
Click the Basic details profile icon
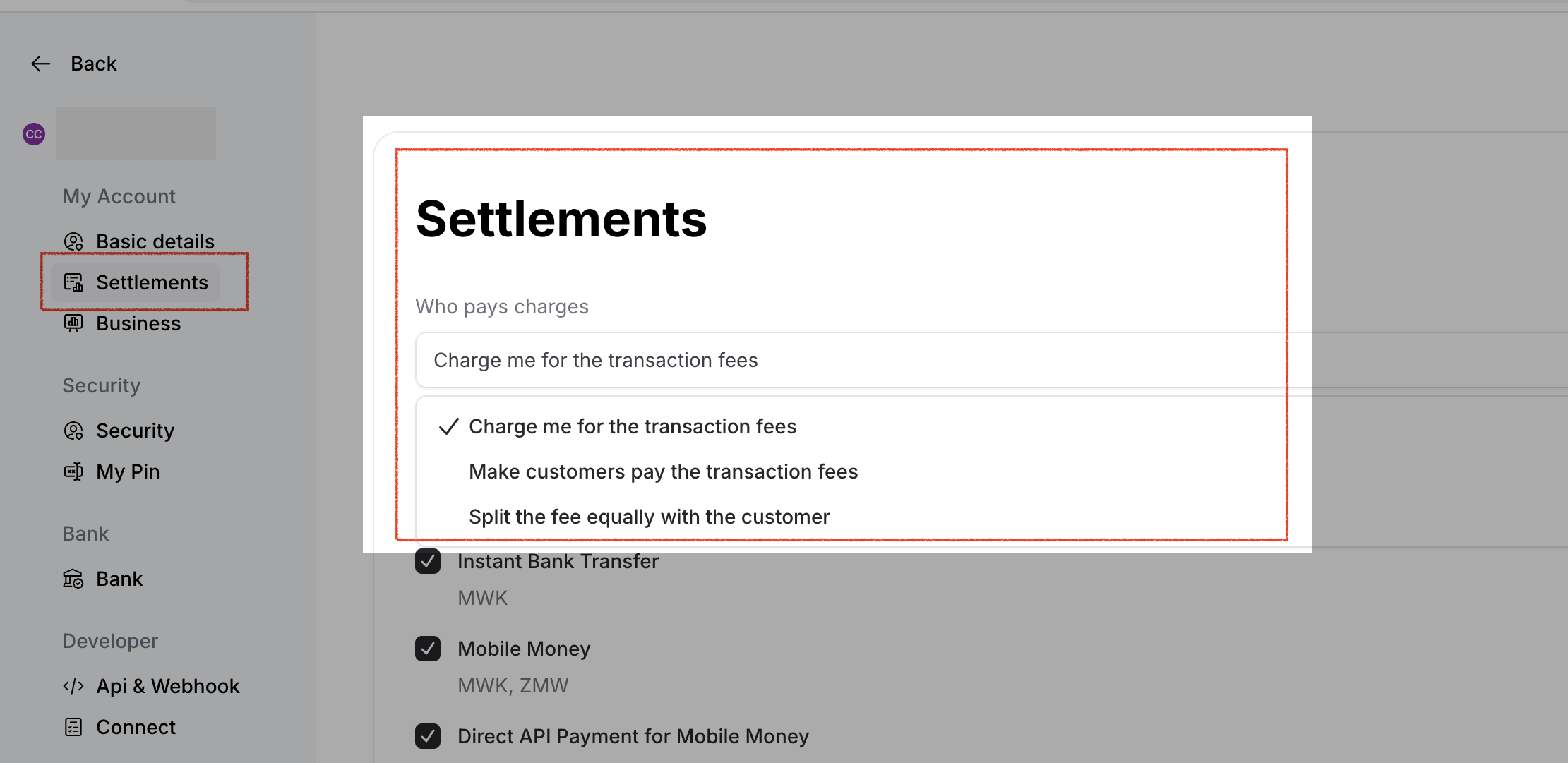(73, 242)
